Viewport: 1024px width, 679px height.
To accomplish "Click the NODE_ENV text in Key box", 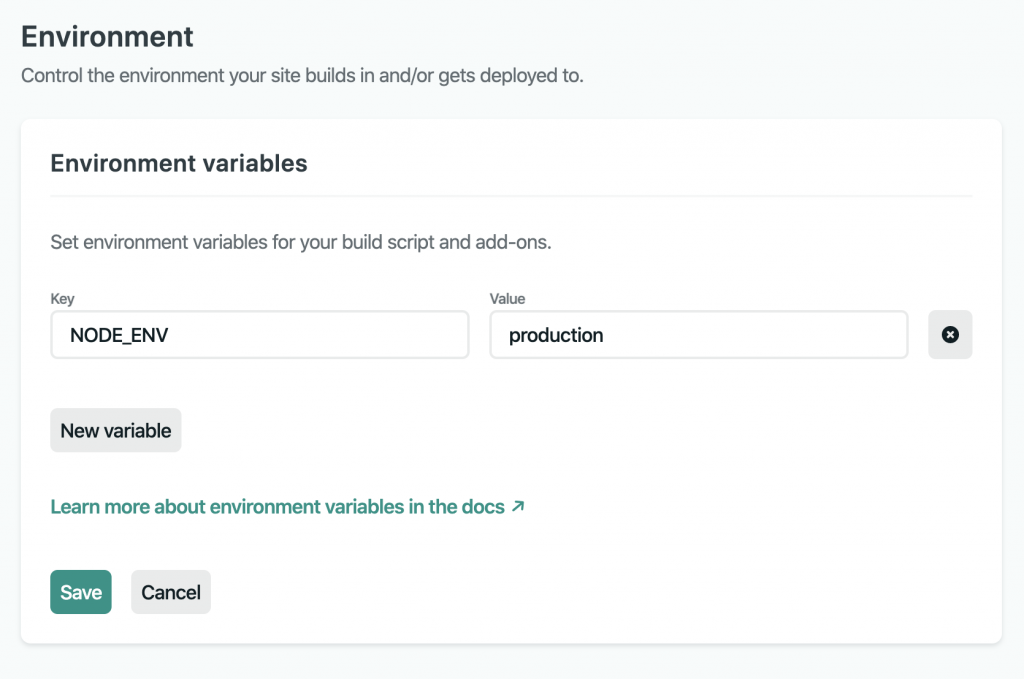I will coord(119,336).
